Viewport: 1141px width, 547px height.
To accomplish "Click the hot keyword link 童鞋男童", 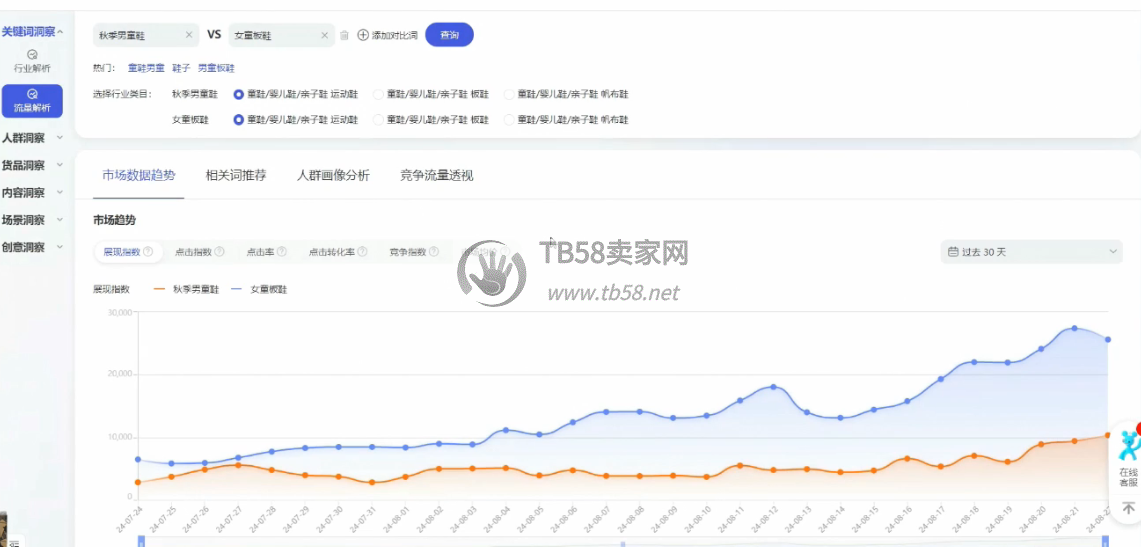I will [x=146, y=68].
